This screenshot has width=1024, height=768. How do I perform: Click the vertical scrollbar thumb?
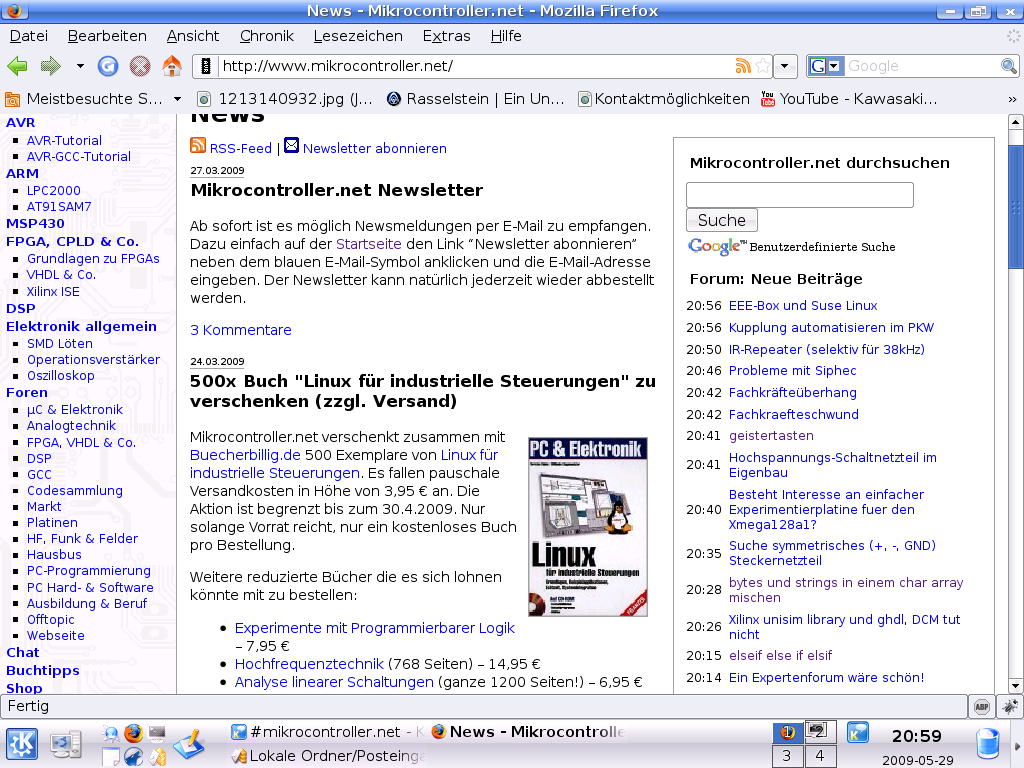1016,206
